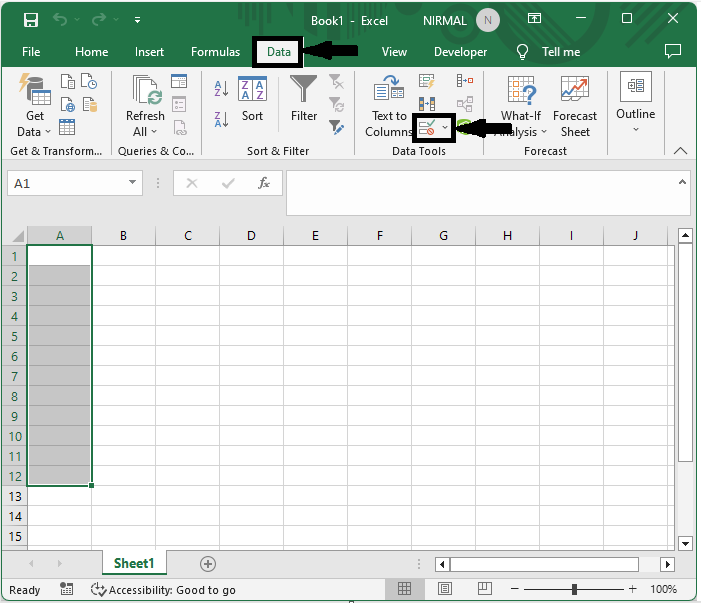The height and width of the screenshot is (603, 701).
Task: Click the Flash Fill icon
Action: [427, 82]
